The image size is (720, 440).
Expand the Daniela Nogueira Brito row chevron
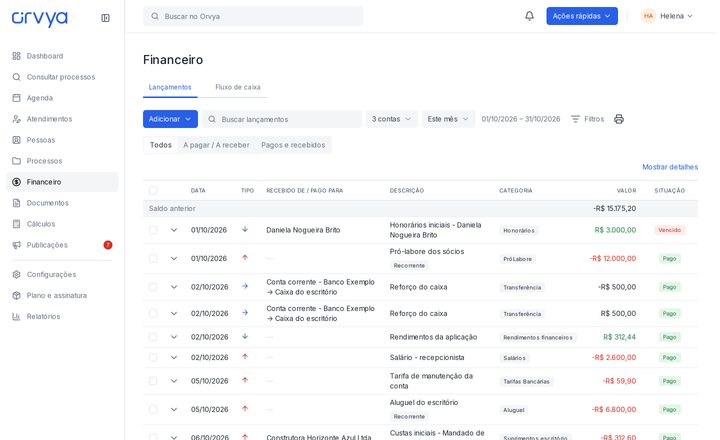click(174, 230)
